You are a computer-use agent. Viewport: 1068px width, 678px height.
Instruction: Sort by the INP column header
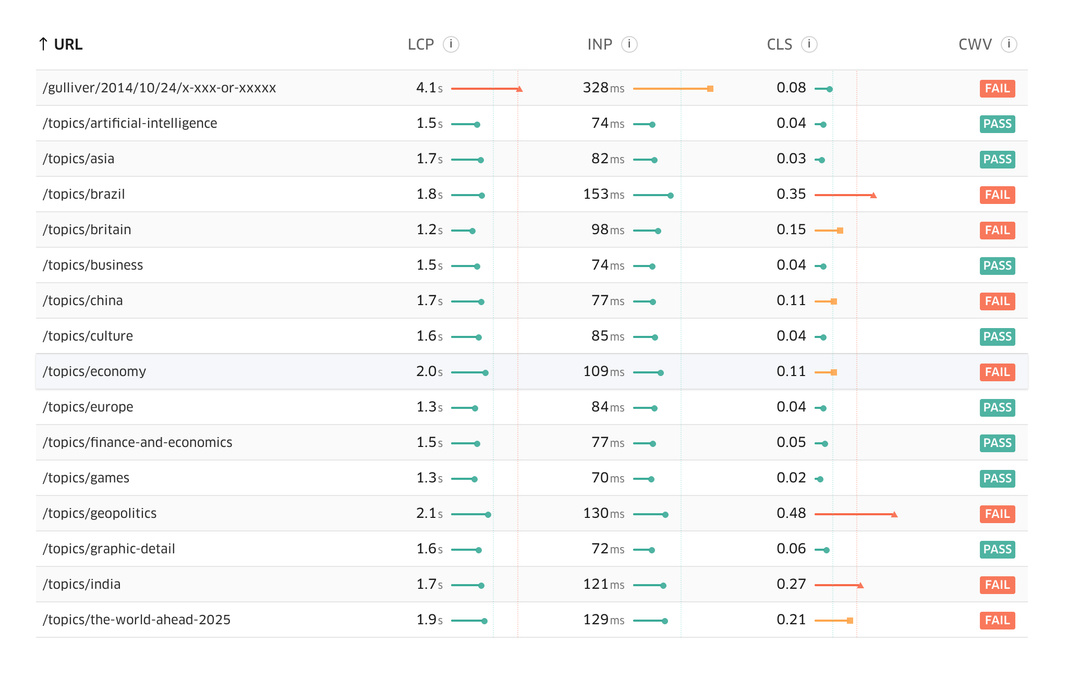pyautogui.click(x=599, y=44)
